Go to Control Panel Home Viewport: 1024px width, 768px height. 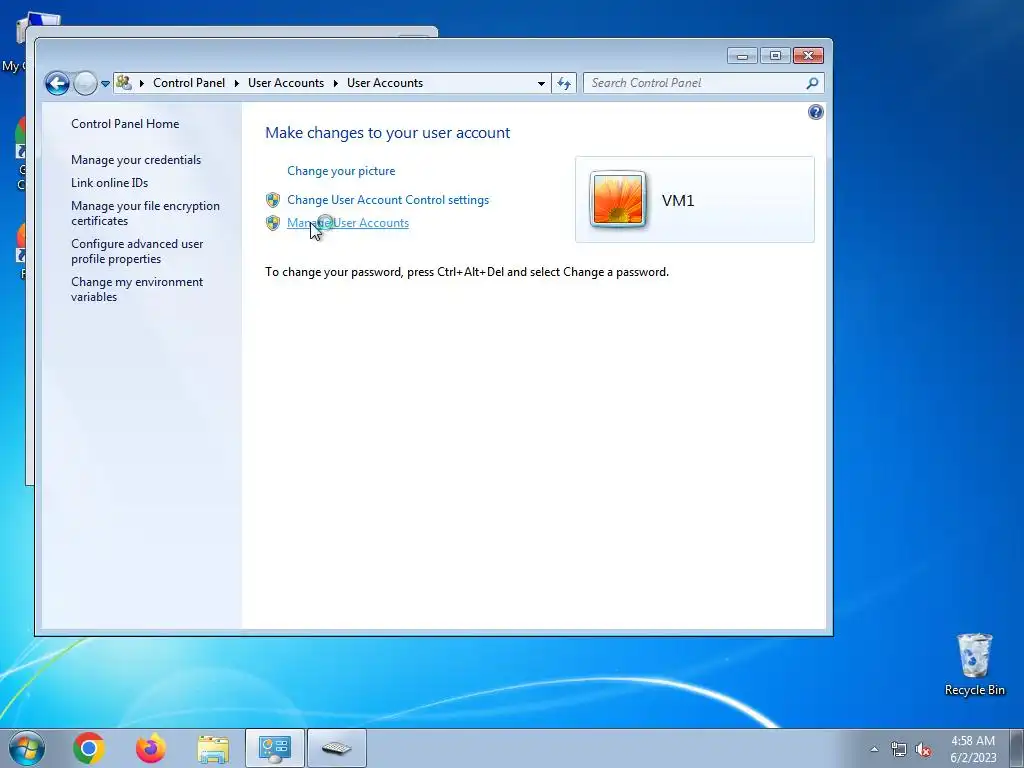coord(125,123)
